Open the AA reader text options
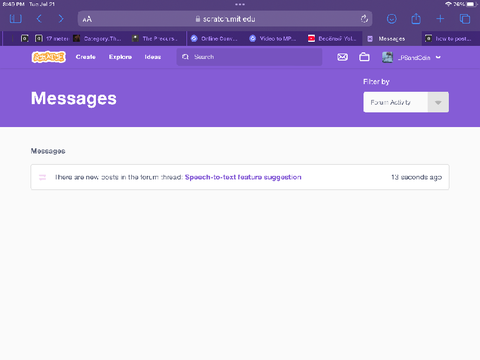 [x=87, y=19]
